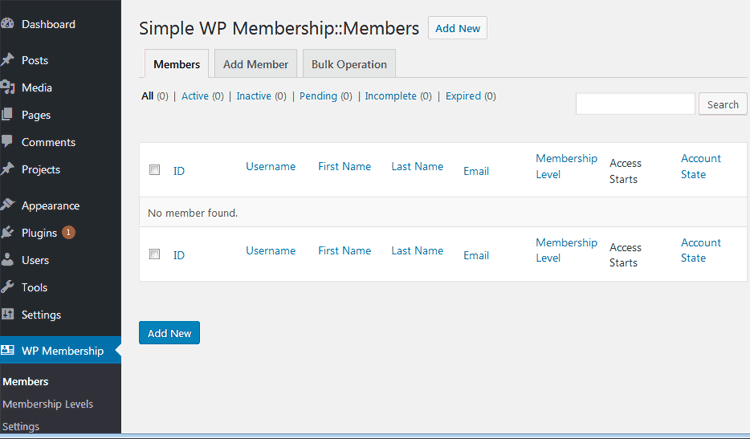Sort by First Name in table header

click(344, 166)
